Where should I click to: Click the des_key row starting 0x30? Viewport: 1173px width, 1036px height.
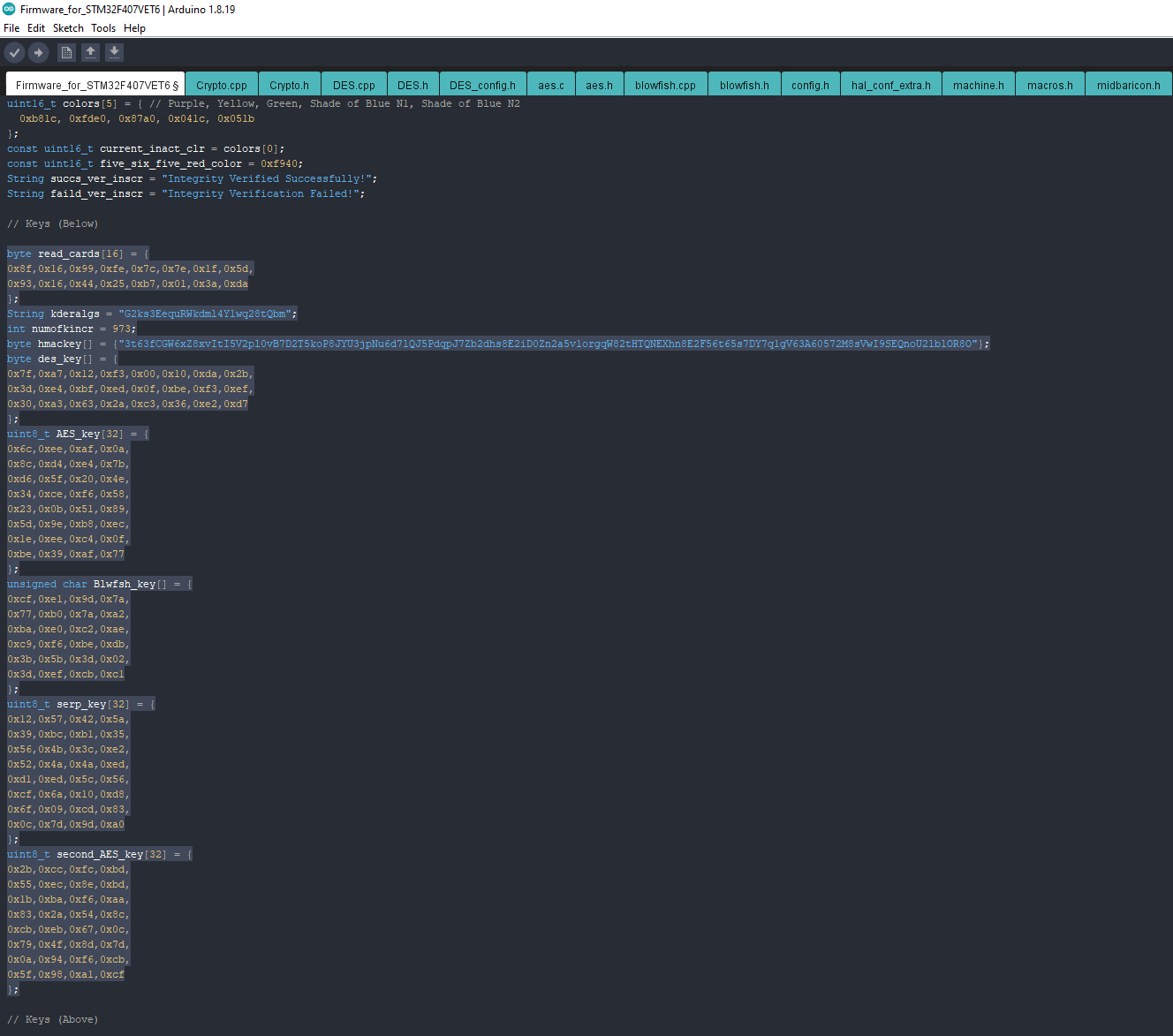[128, 404]
